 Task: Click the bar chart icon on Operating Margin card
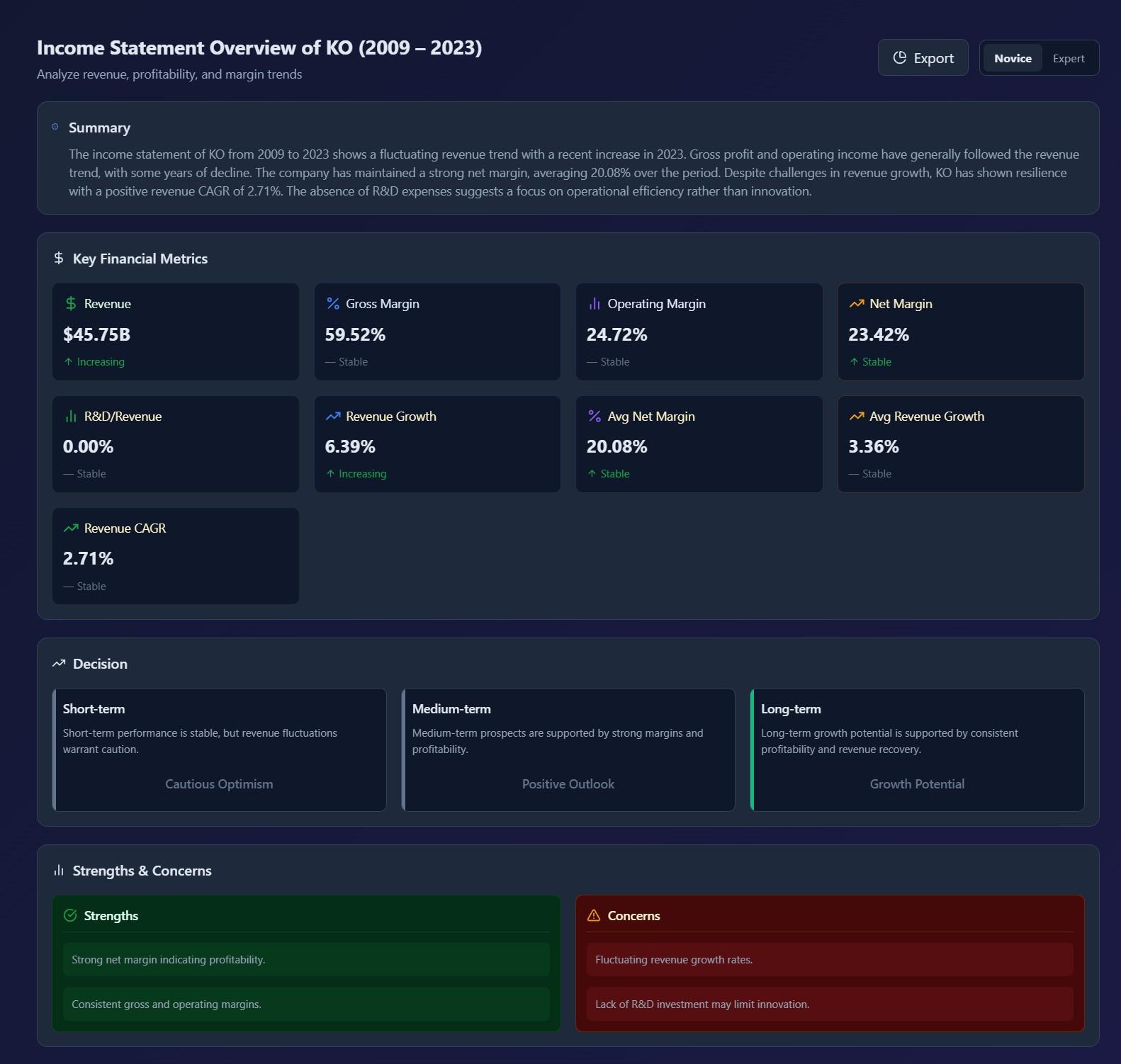click(594, 303)
